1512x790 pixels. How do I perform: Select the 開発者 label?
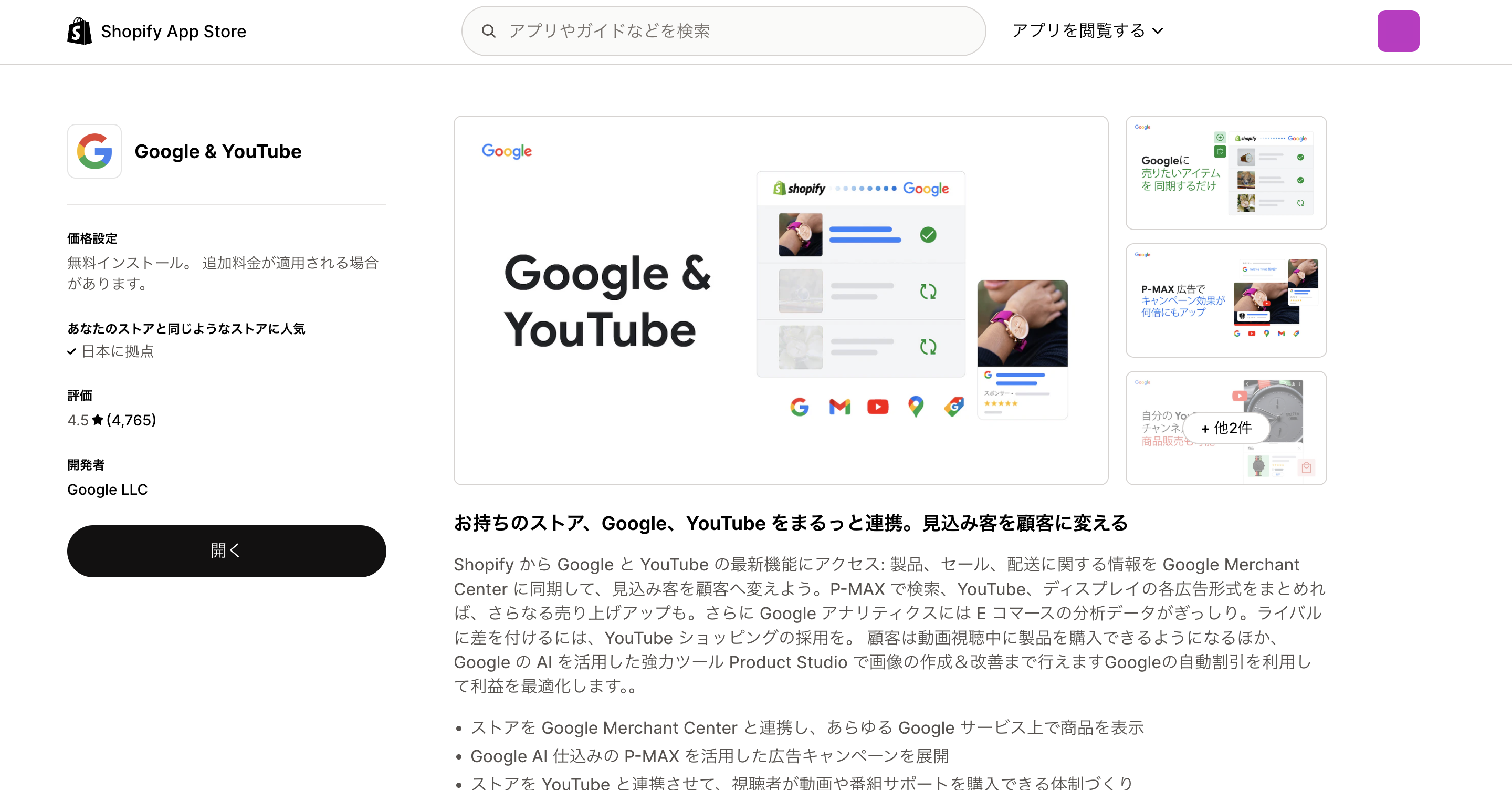pos(86,465)
